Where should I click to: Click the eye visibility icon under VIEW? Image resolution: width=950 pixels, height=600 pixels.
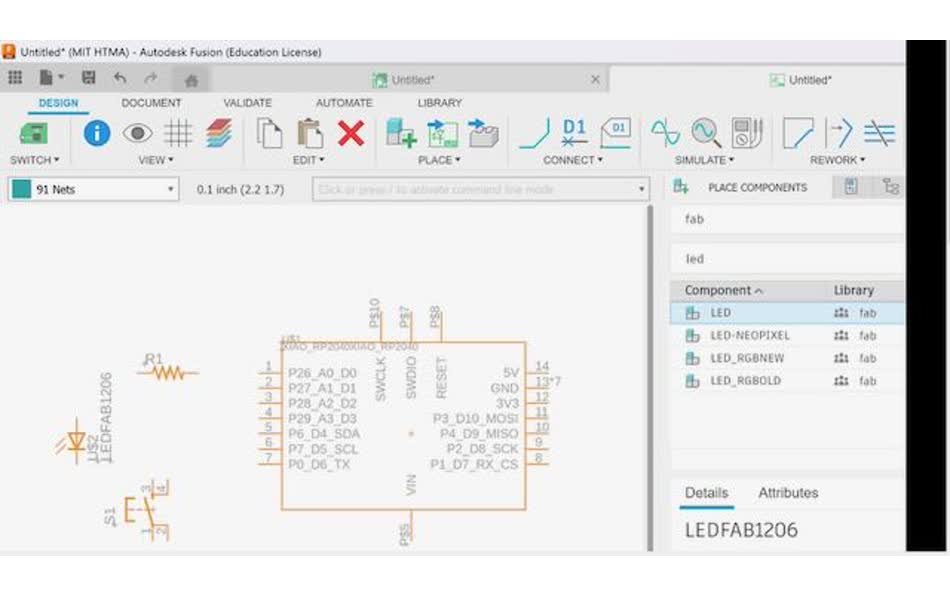click(136, 133)
